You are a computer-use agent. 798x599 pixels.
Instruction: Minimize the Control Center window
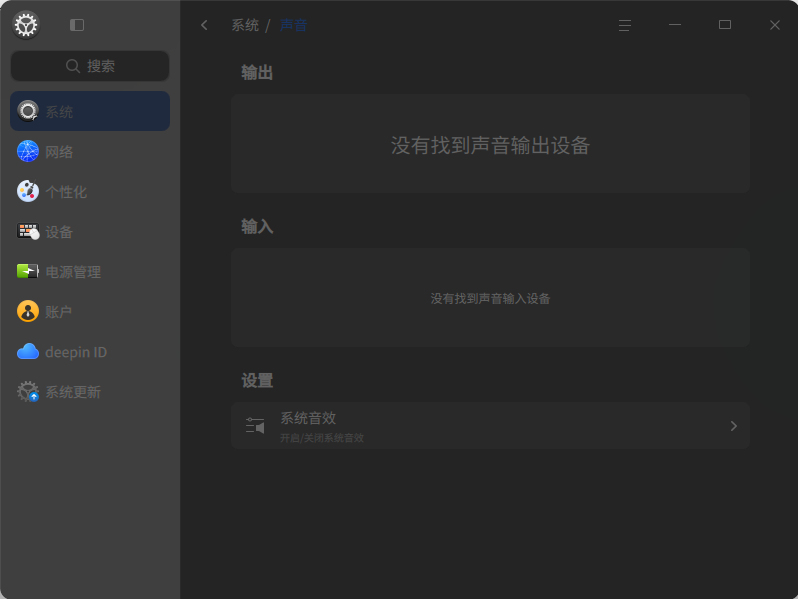tap(675, 24)
